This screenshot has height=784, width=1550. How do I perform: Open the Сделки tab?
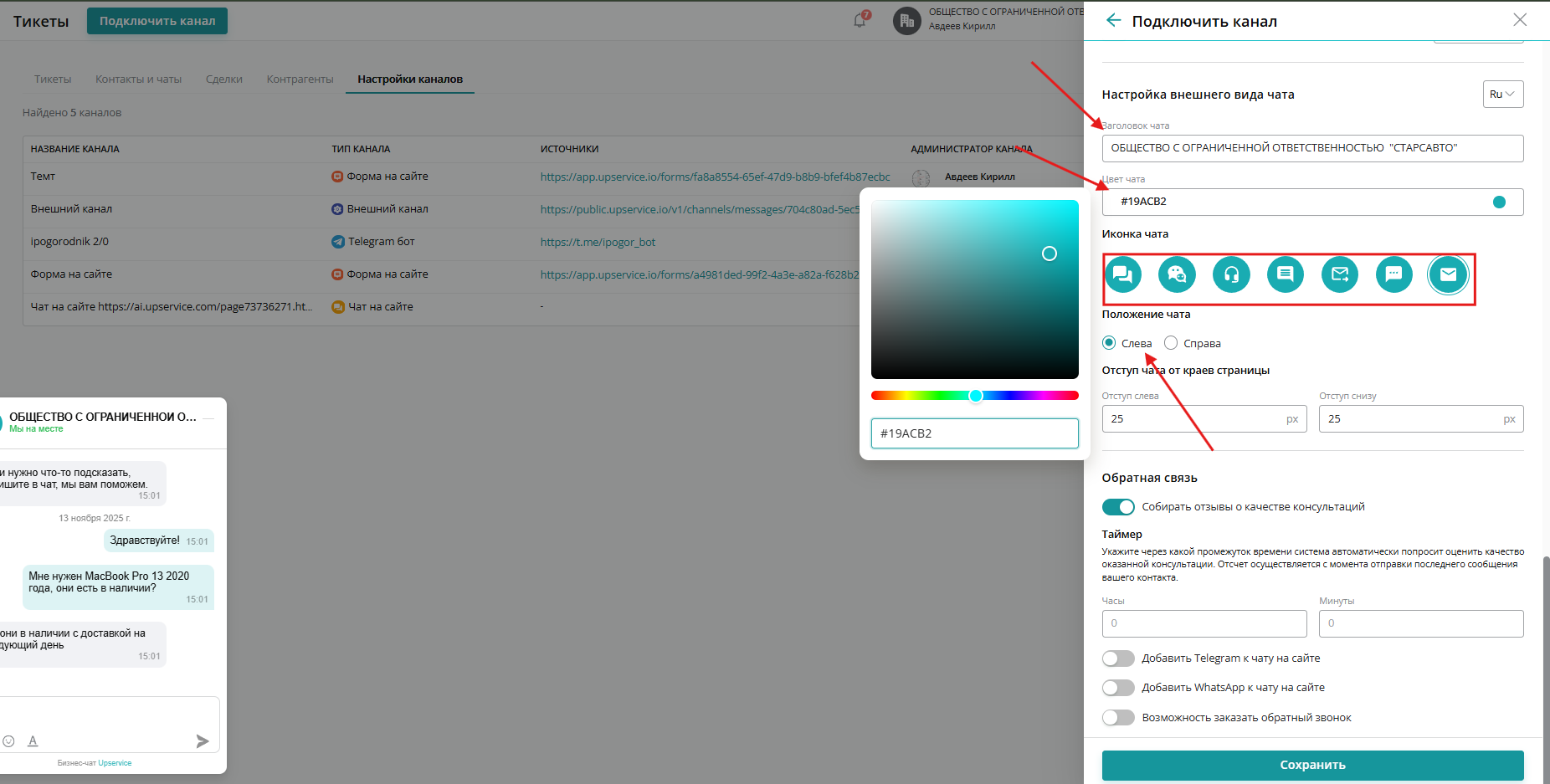pyautogui.click(x=224, y=79)
